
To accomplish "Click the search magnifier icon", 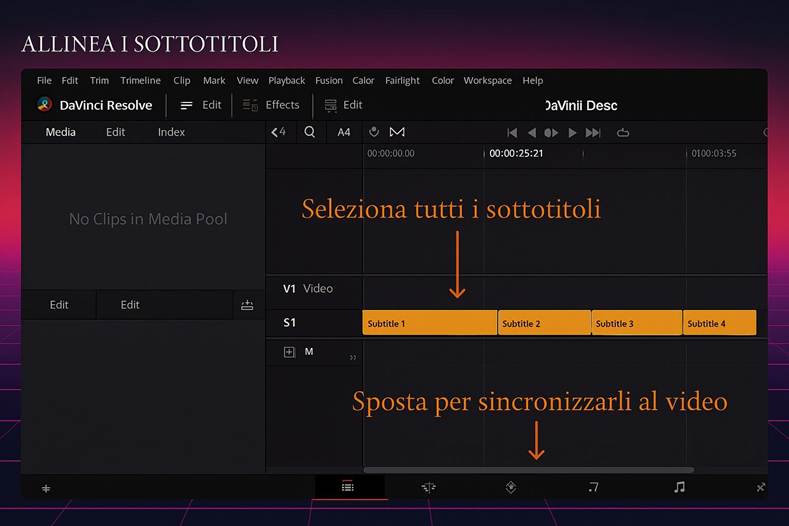I will point(309,132).
